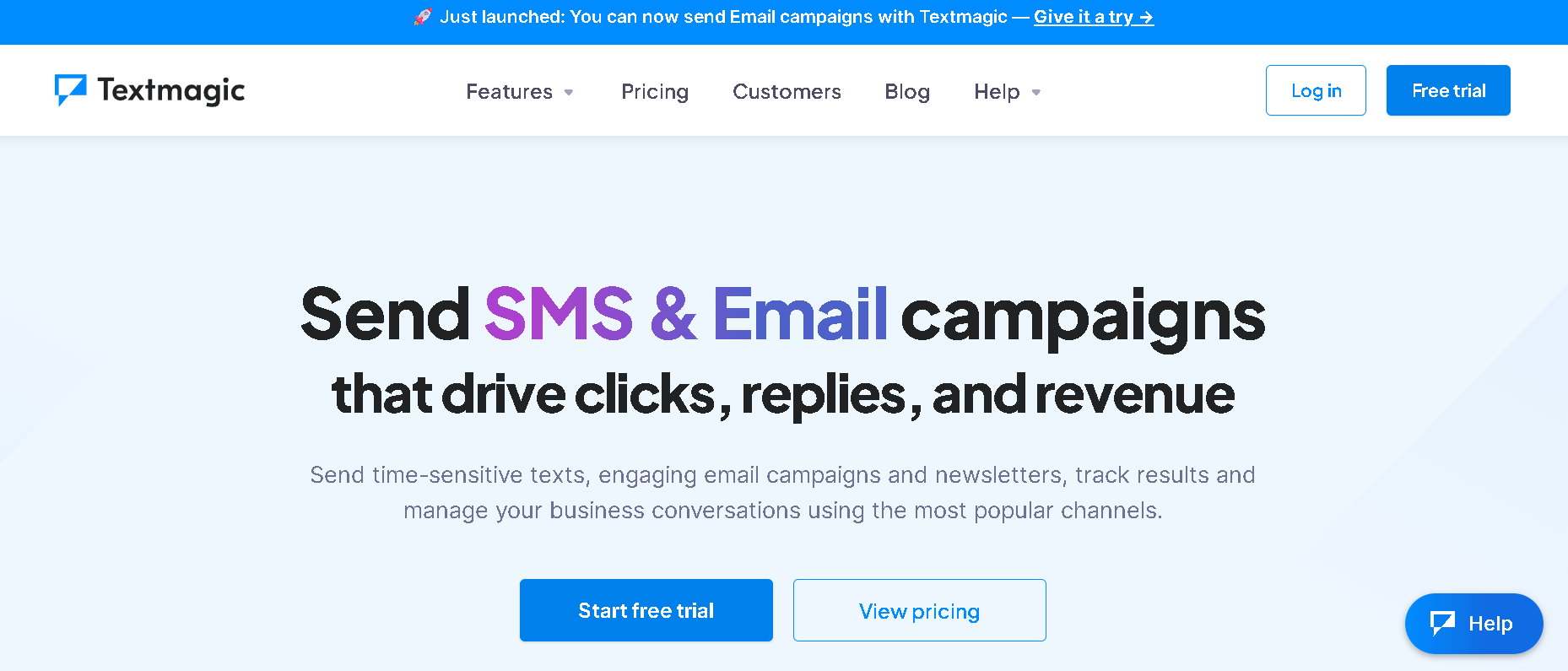Expand the Help menu dropdown arrow
Screen dimensions: 1568x671
pos(1036,92)
